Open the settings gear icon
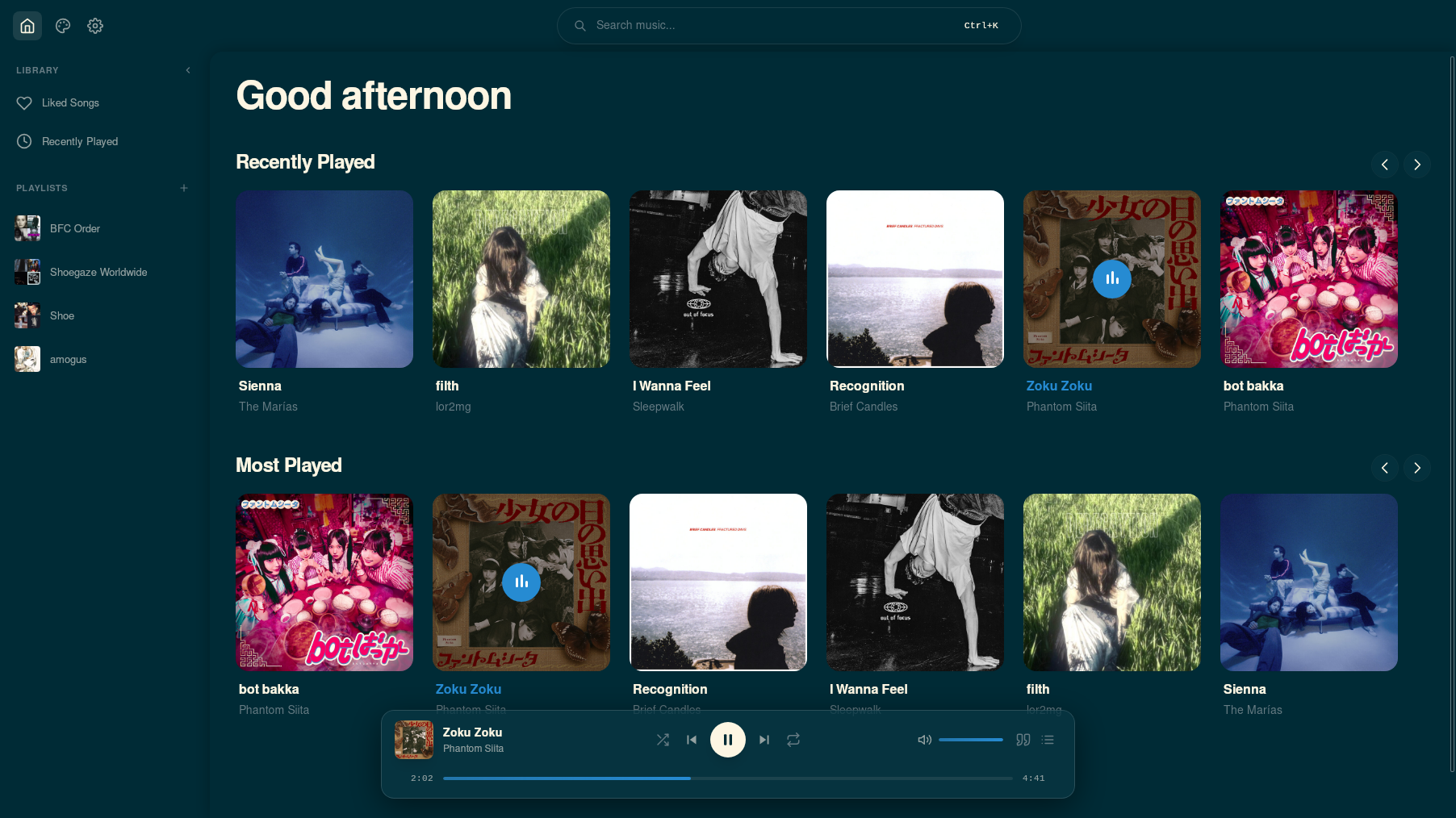 click(x=95, y=26)
